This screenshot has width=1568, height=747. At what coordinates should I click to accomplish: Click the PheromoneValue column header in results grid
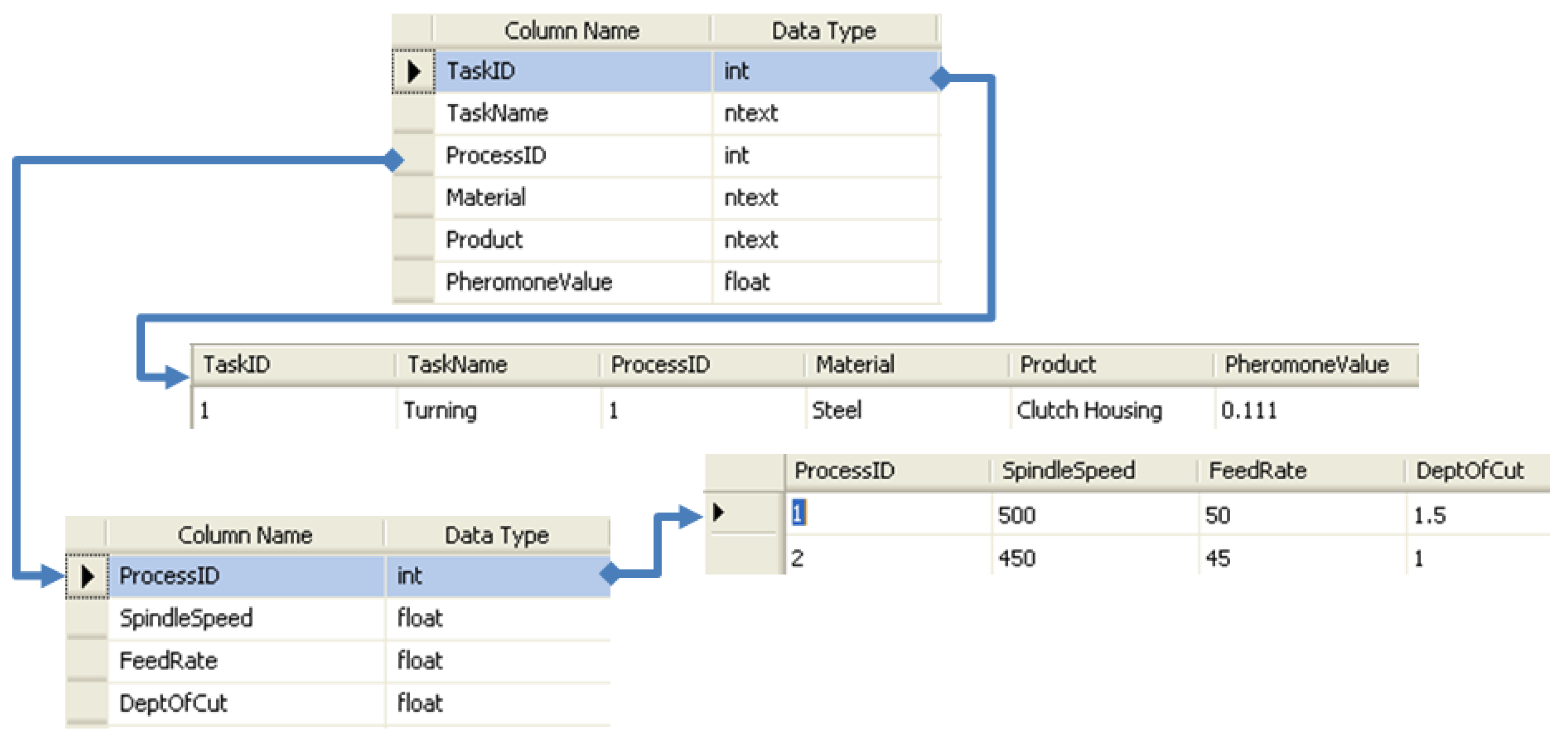tap(1307, 365)
